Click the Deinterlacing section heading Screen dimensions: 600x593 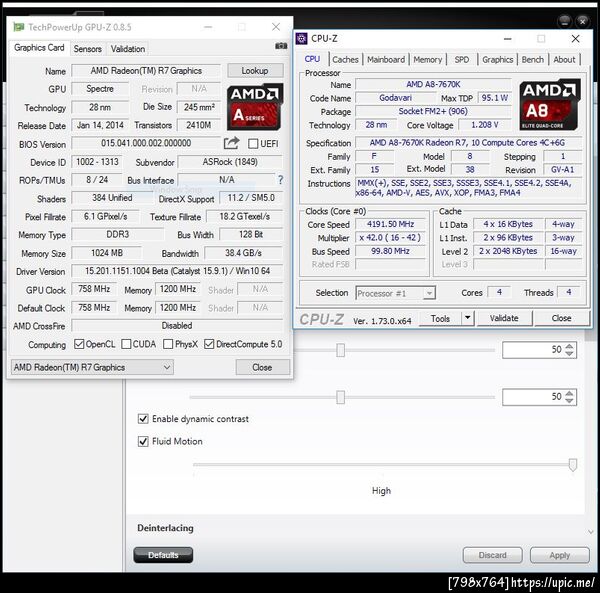click(x=165, y=528)
